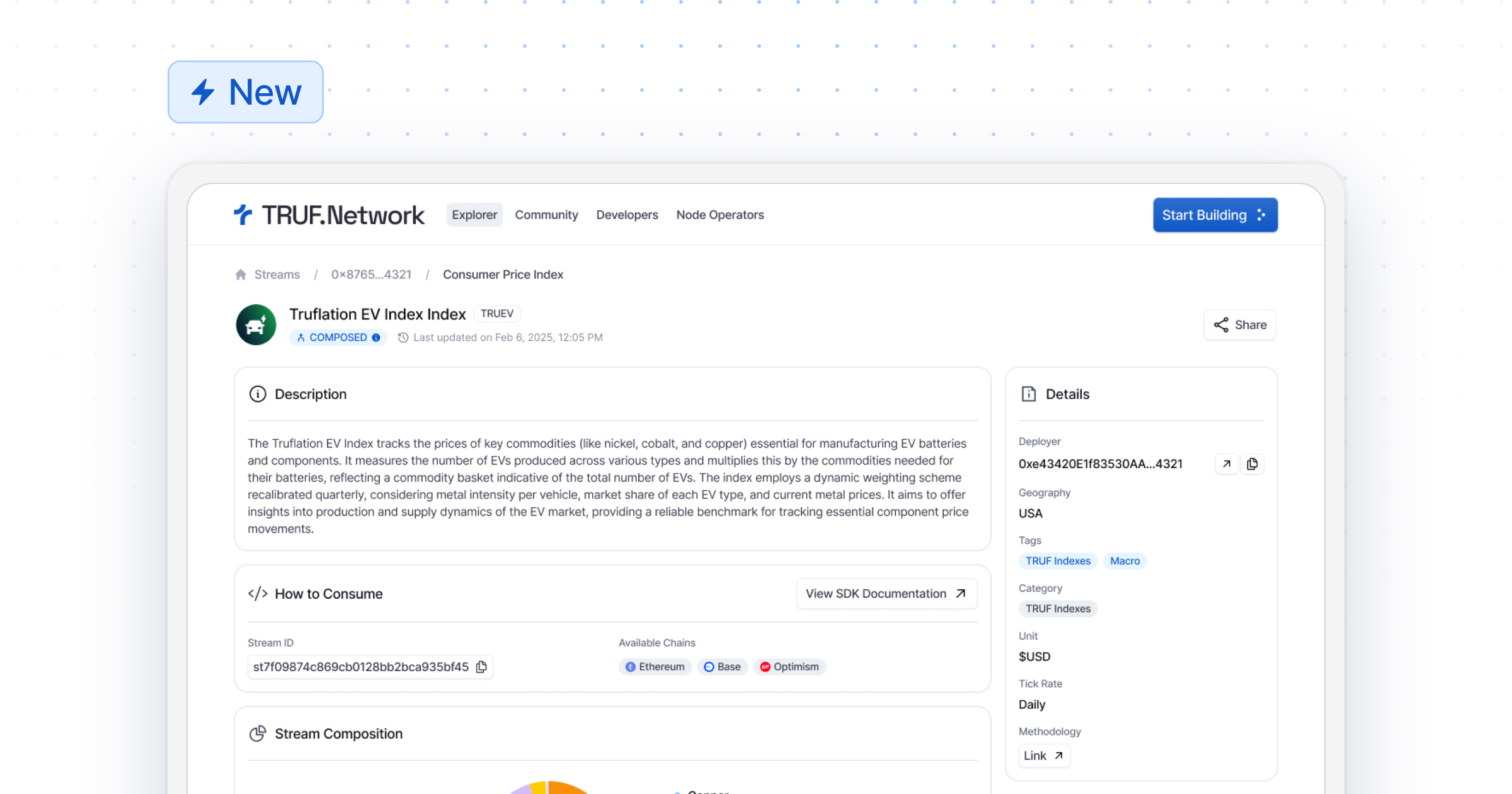Click the How to Consume code icon
Image resolution: width=1512 pixels, height=794 pixels.
pos(258,594)
